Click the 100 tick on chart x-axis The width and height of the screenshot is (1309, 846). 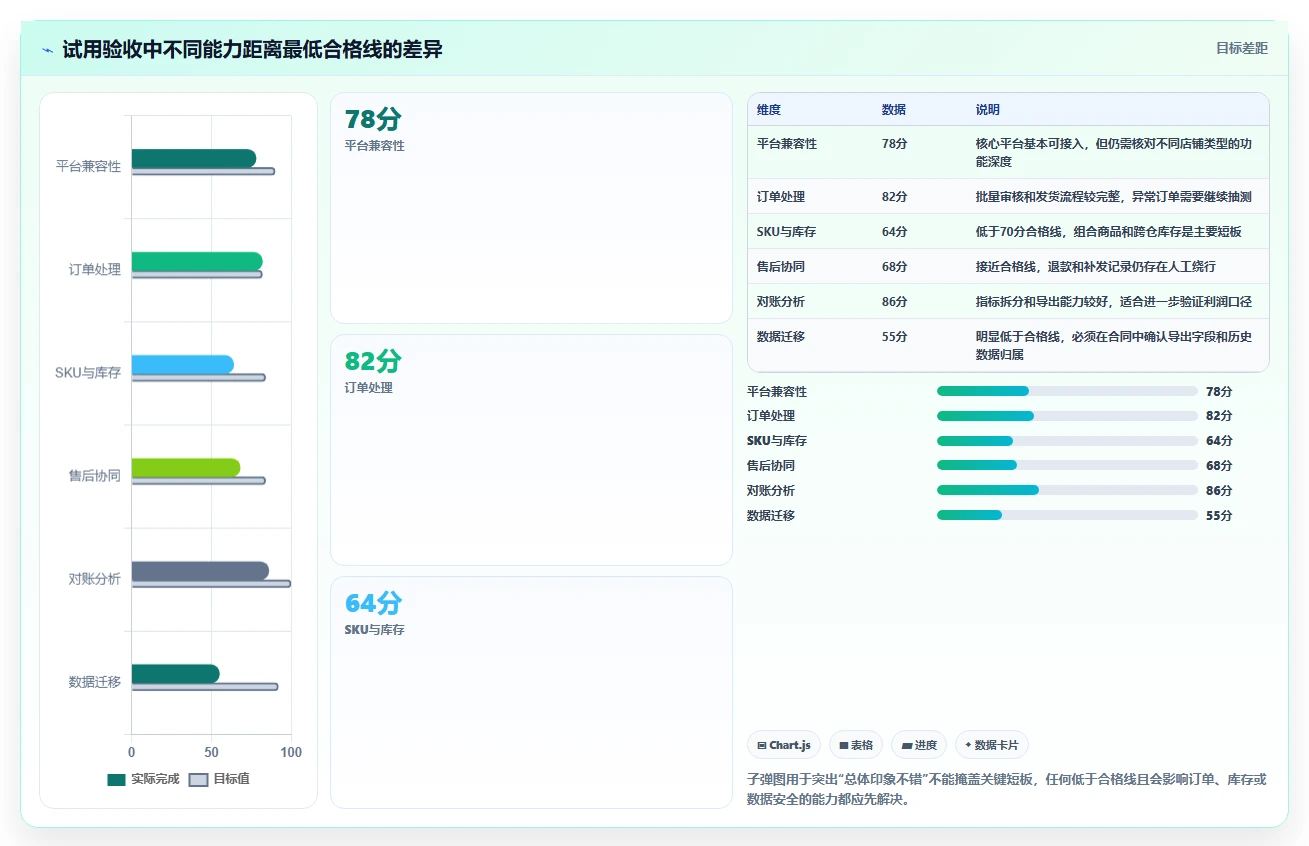pos(290,752)
